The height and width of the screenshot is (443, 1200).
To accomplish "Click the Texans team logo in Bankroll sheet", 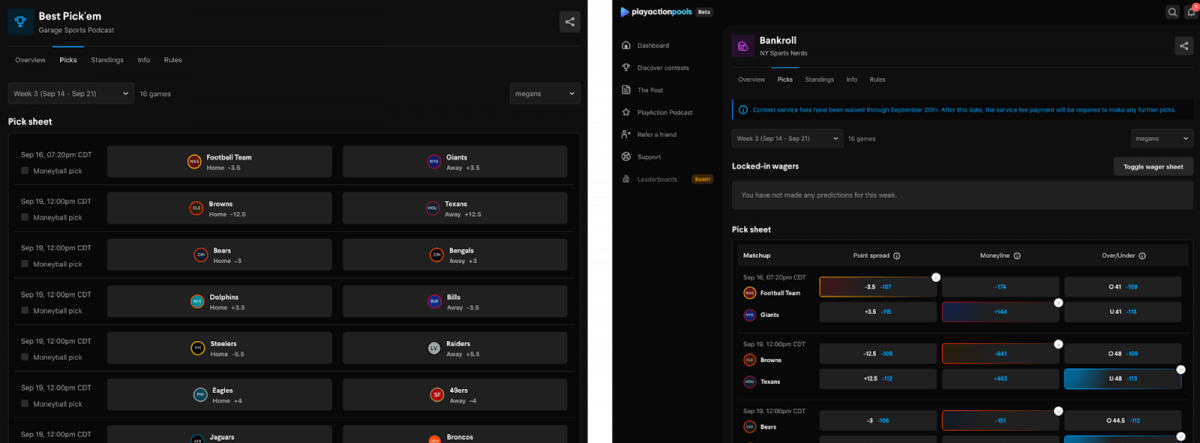I will tap(750, 381).
